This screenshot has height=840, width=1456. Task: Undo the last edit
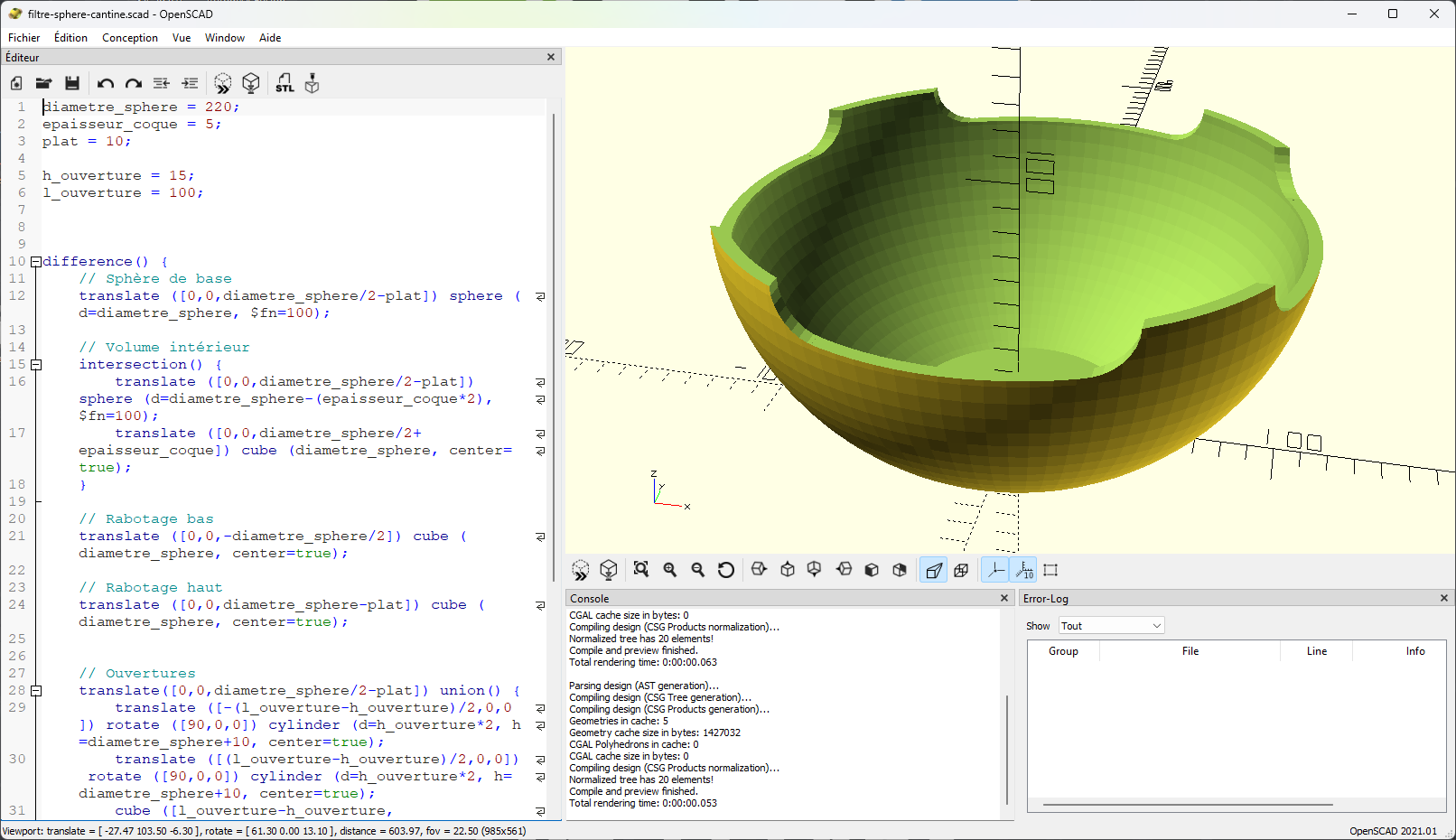coord(105,83)
